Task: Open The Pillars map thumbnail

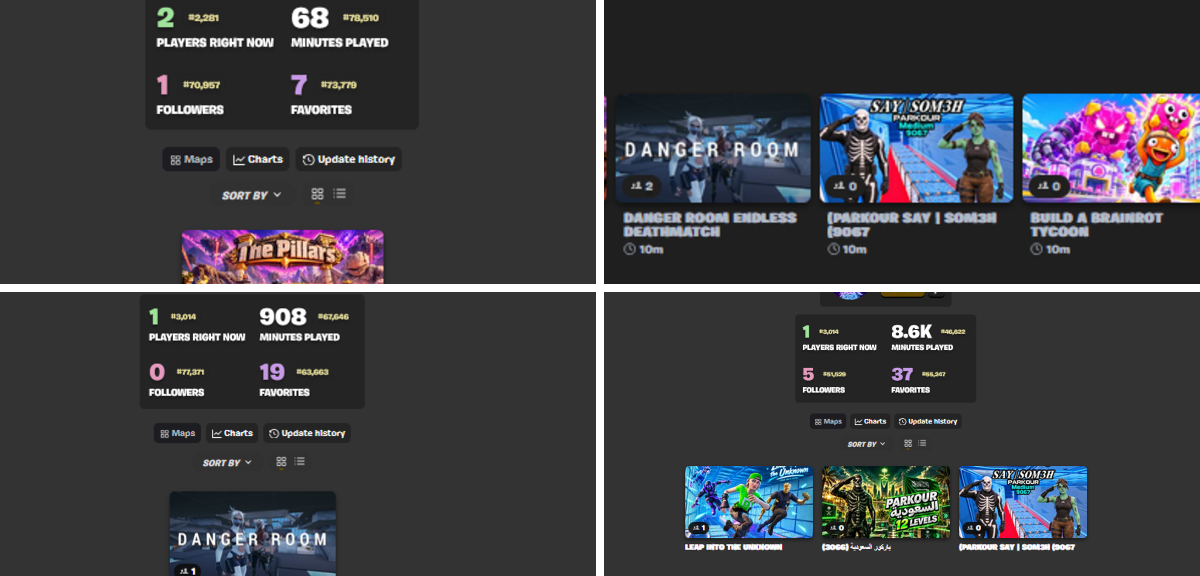Action: pos(283,256)
